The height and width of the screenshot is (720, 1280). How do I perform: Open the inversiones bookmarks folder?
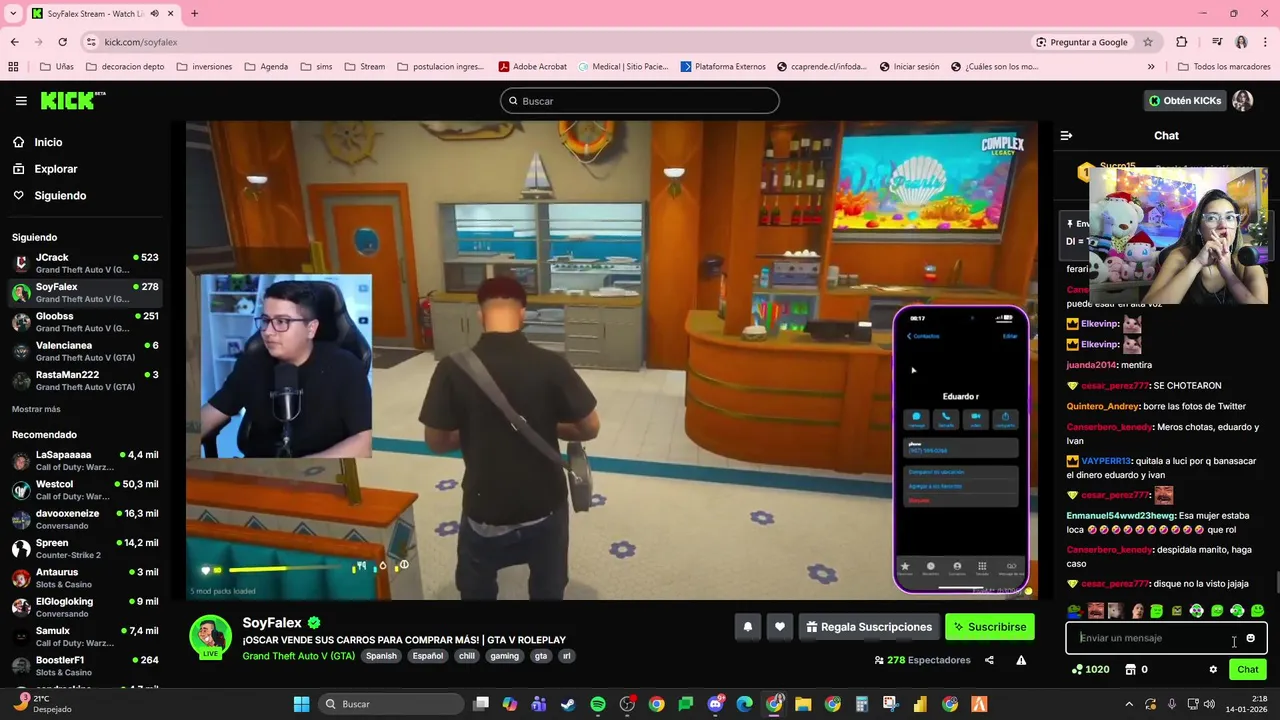(x=204, y=67)
